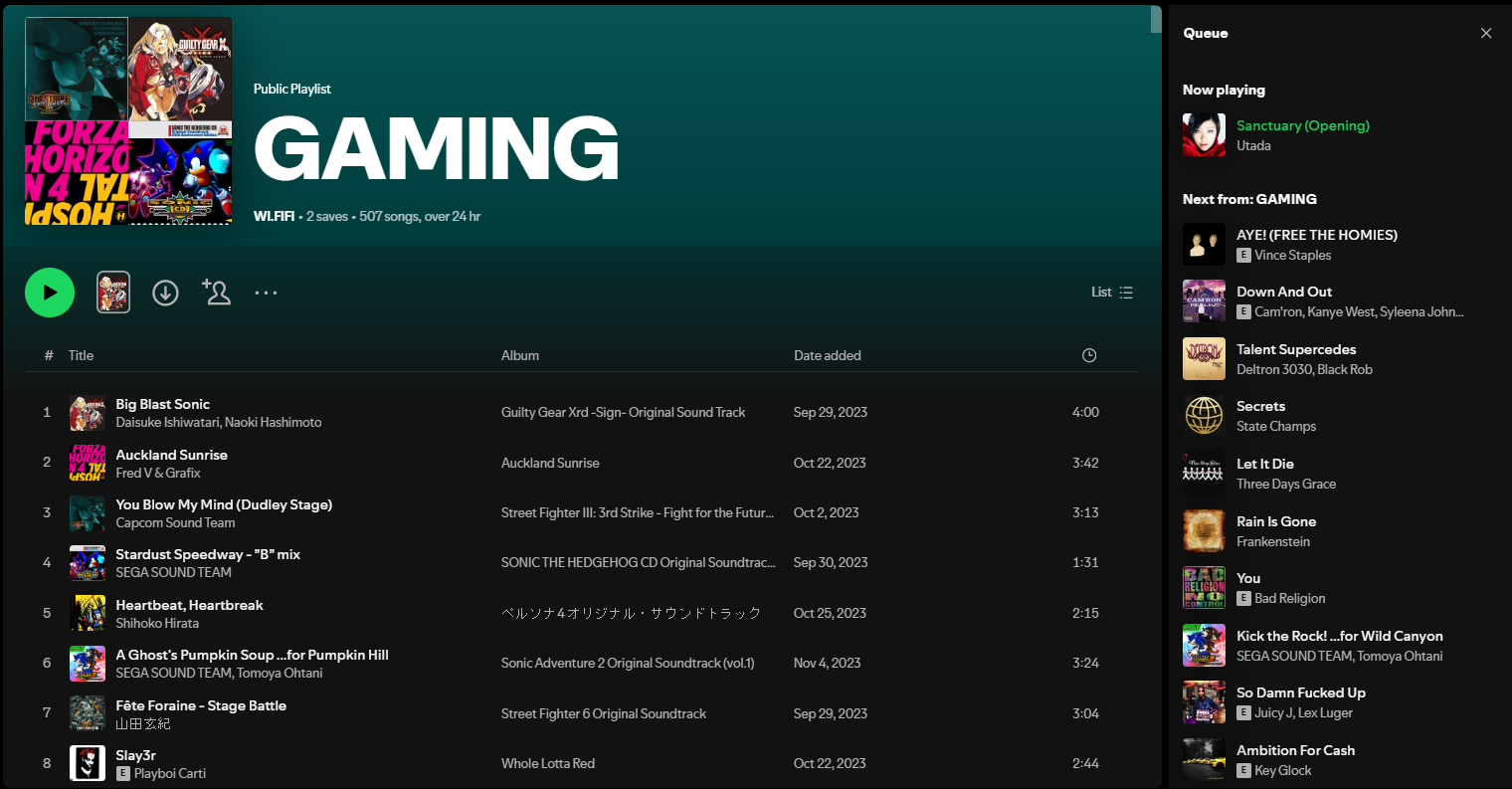Select Down And Out in queue
The height and width of the screenshot is (789, 1512).
pos(1284,292)
